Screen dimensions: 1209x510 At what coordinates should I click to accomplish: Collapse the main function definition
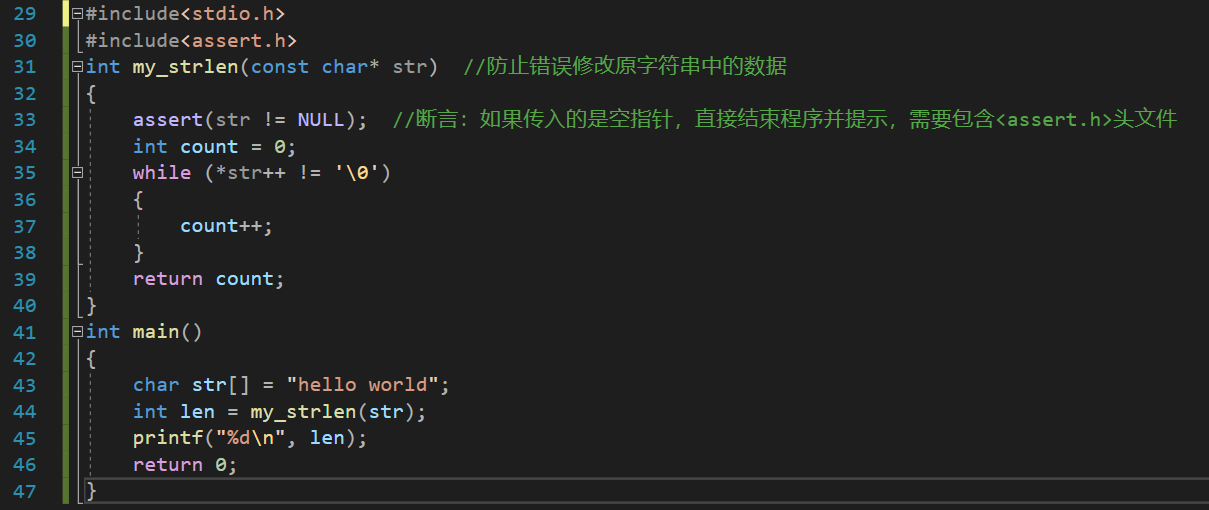(77, 332)
